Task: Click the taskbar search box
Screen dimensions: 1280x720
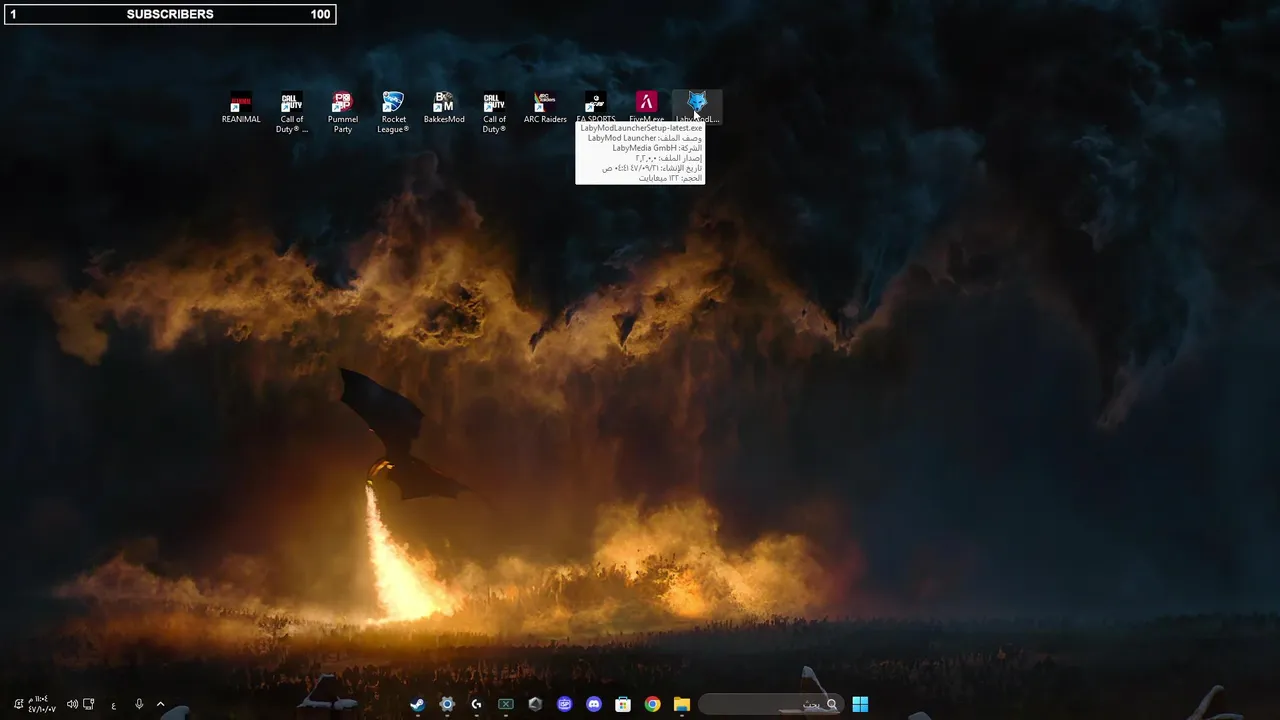Action: [770, 704]
